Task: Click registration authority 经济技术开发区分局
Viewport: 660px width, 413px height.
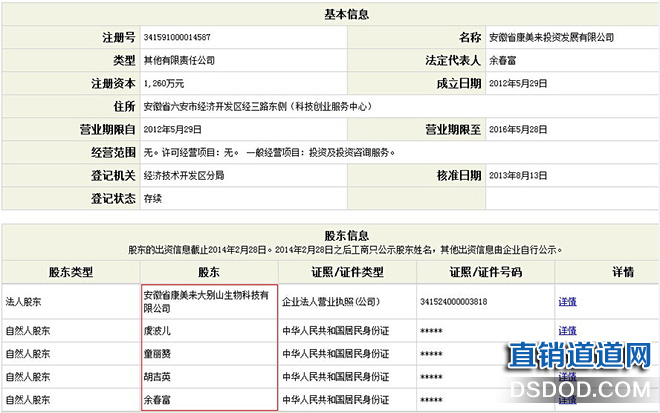Action: (184, 175)
